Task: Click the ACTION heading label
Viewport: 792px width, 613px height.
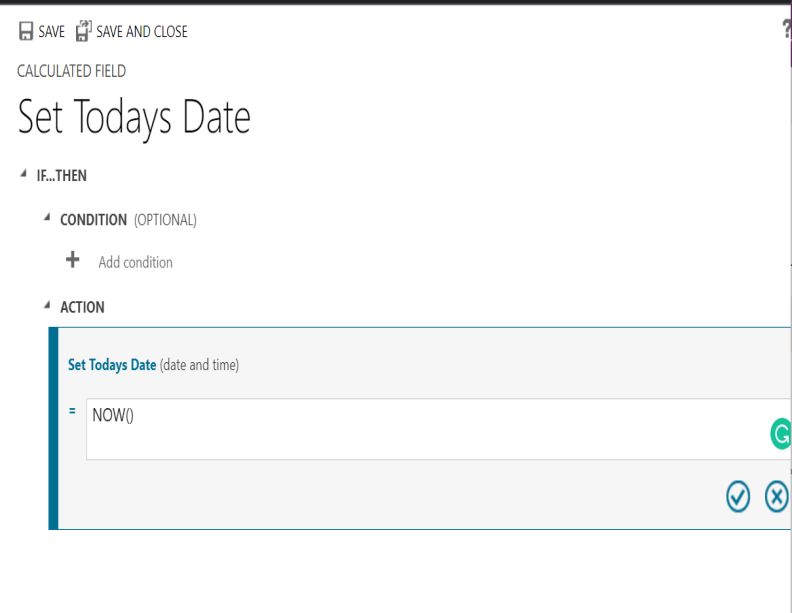Action: 82,307
